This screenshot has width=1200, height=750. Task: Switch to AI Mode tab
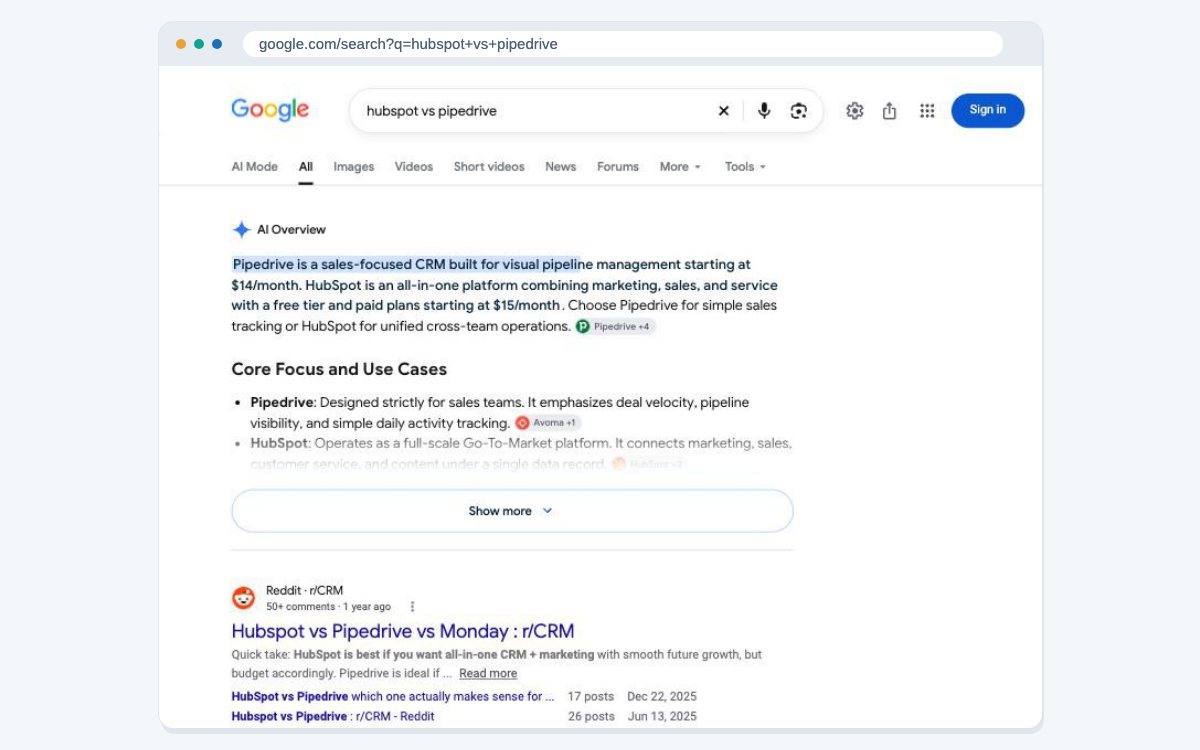254,167
